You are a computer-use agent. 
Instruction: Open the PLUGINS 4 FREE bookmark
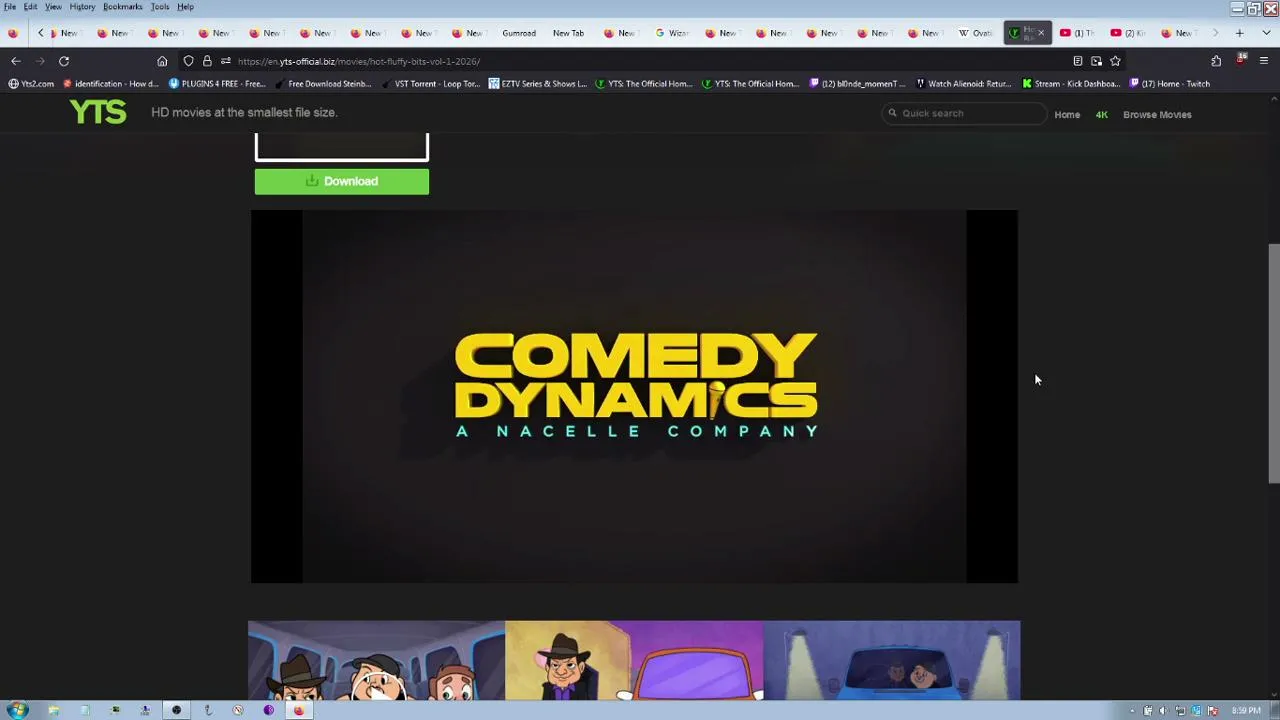[217, 84]
